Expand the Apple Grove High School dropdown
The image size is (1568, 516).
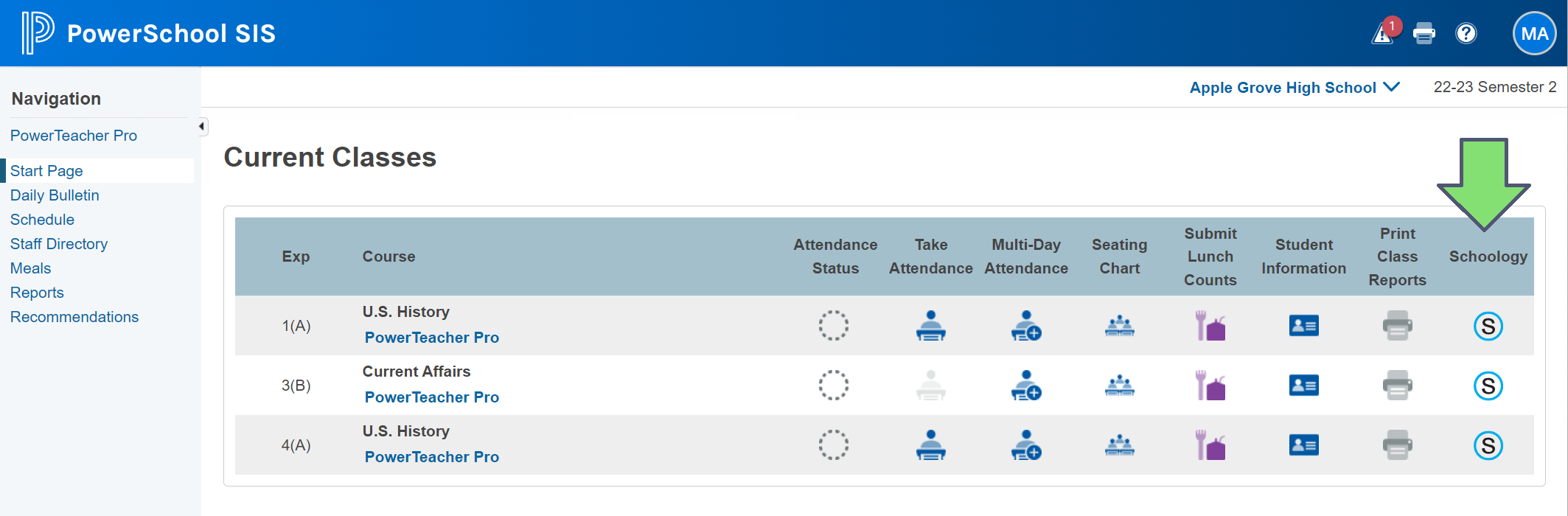coord(1294,88)
